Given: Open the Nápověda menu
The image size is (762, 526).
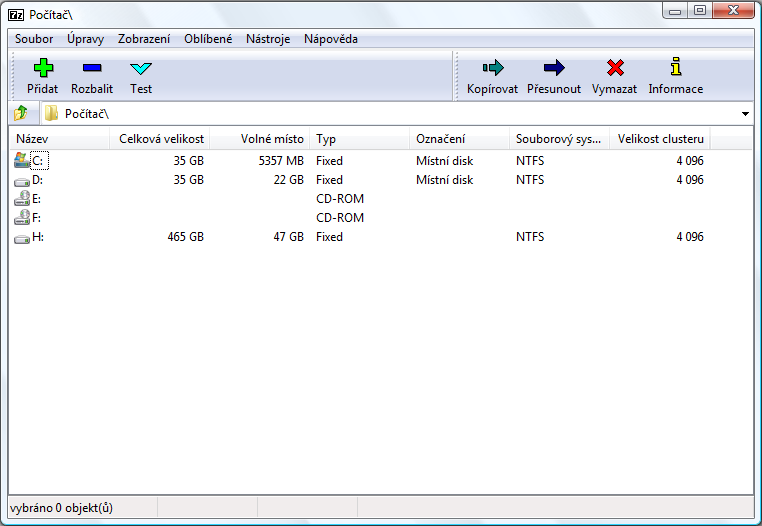Looking at the screenshot, I should click(331, 39).
